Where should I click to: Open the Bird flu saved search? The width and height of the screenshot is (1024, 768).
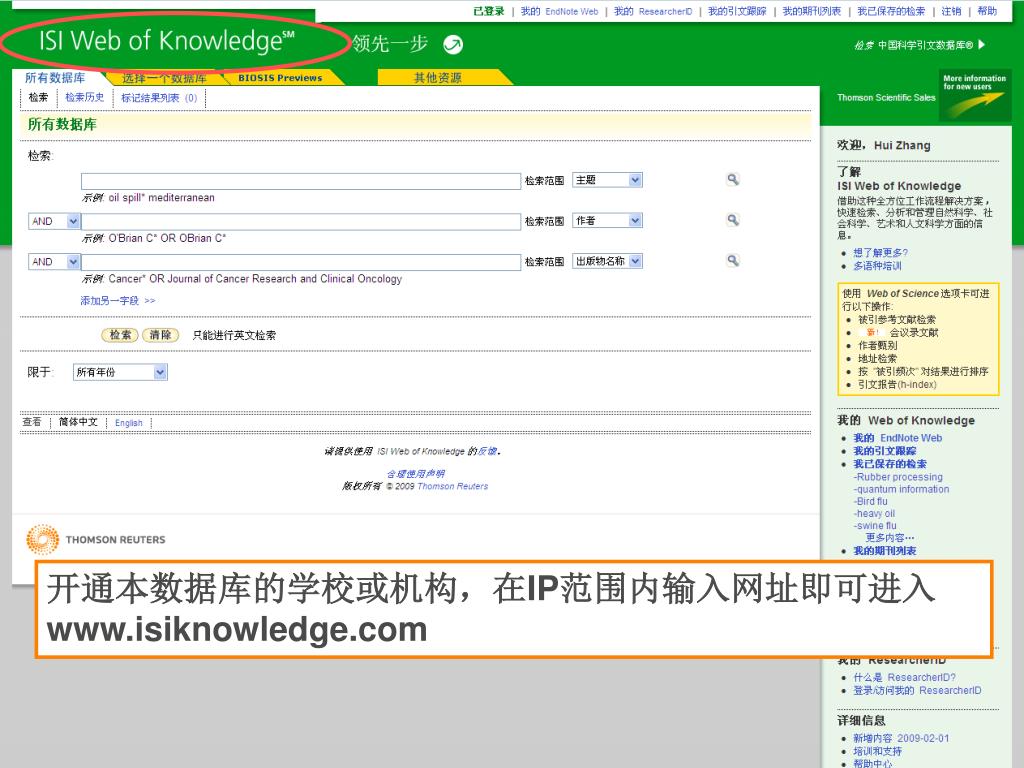point(871,502)
